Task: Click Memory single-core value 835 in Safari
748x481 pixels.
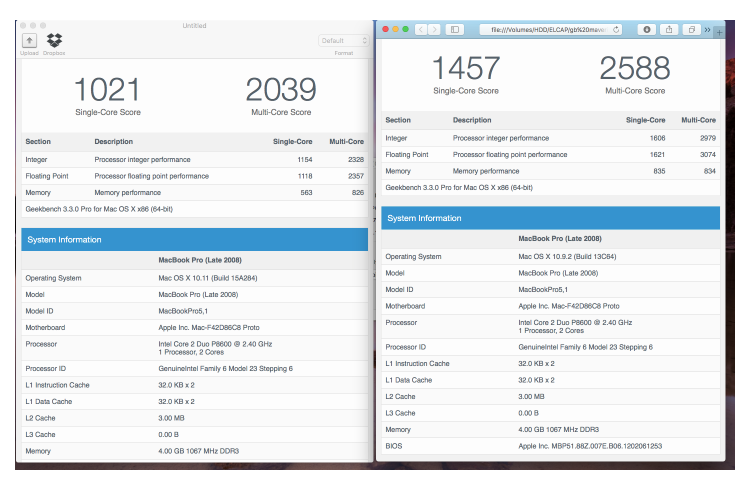Action: [x=659, y=171]
